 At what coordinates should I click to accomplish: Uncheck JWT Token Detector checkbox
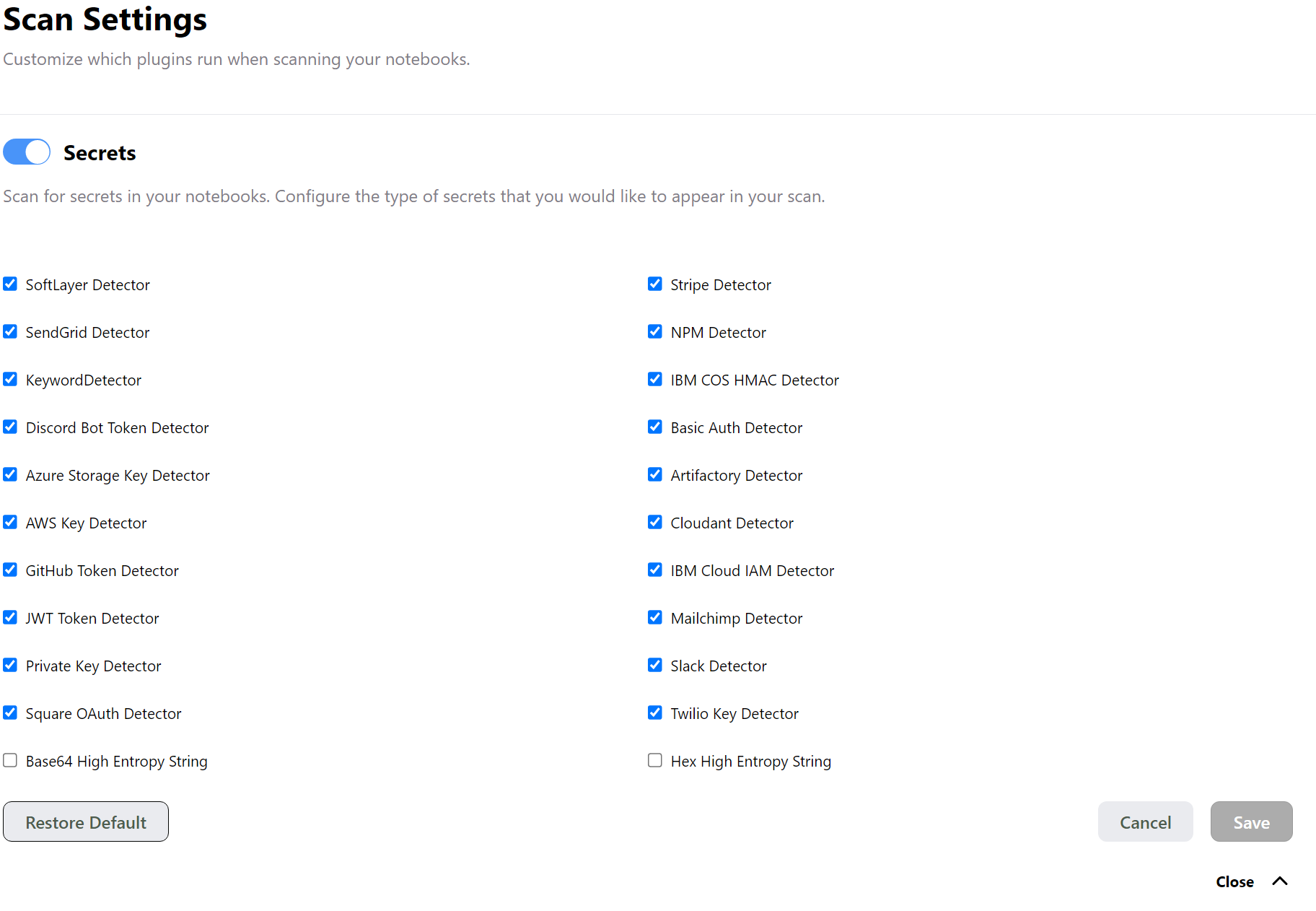pos(10,617)
